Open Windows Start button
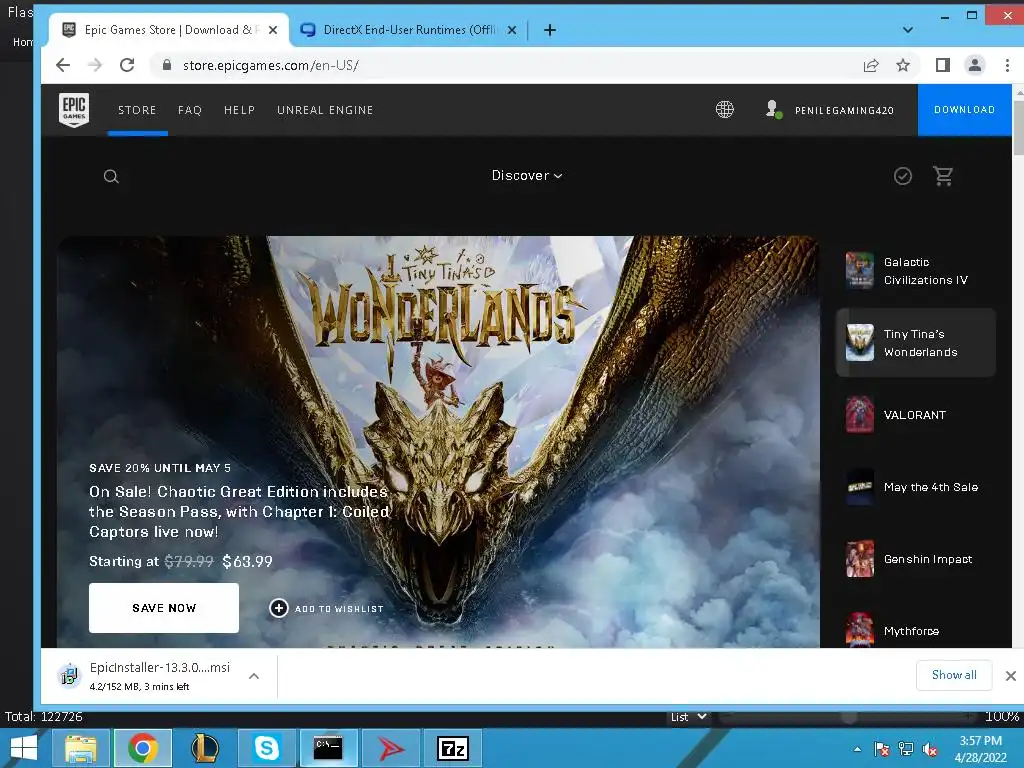This screenshot has height=768, width=1024. [24, 748]
